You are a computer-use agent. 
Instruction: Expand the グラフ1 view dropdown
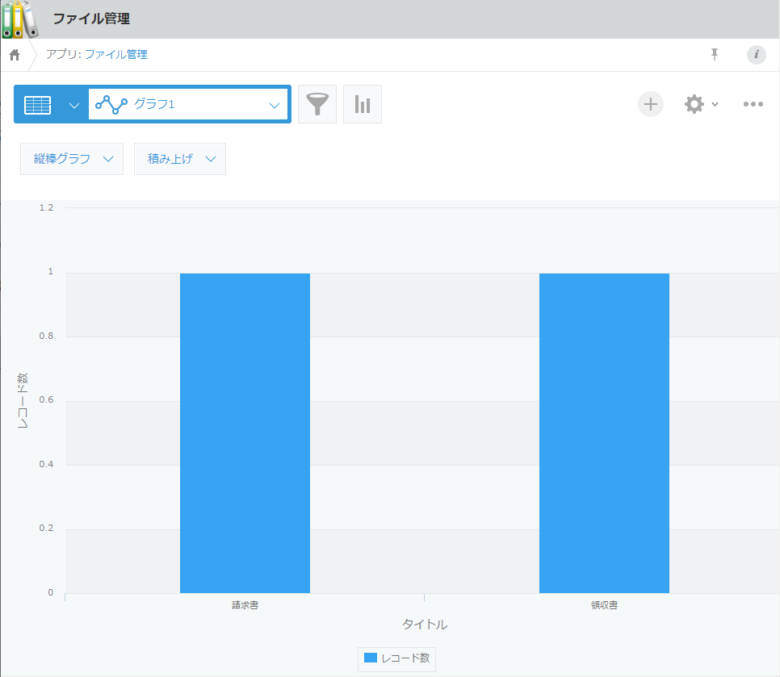[274, 104]
